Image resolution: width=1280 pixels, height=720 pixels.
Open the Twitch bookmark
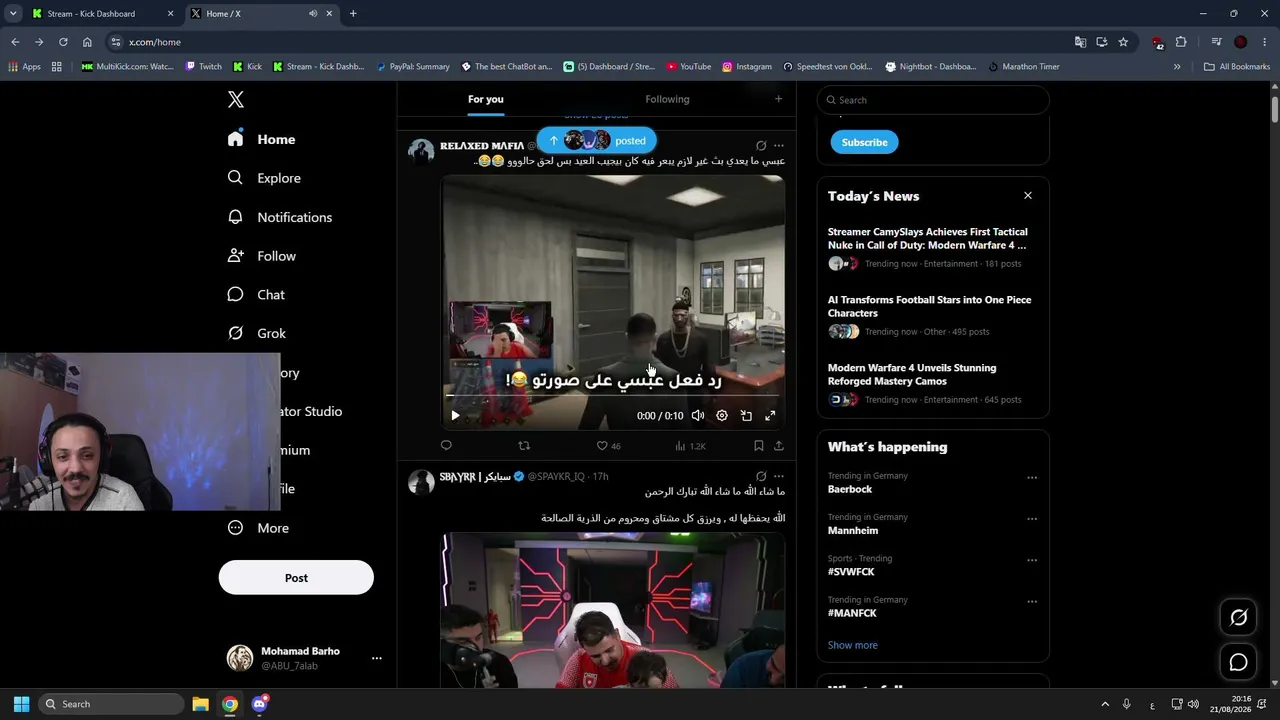tap(204, 67)
